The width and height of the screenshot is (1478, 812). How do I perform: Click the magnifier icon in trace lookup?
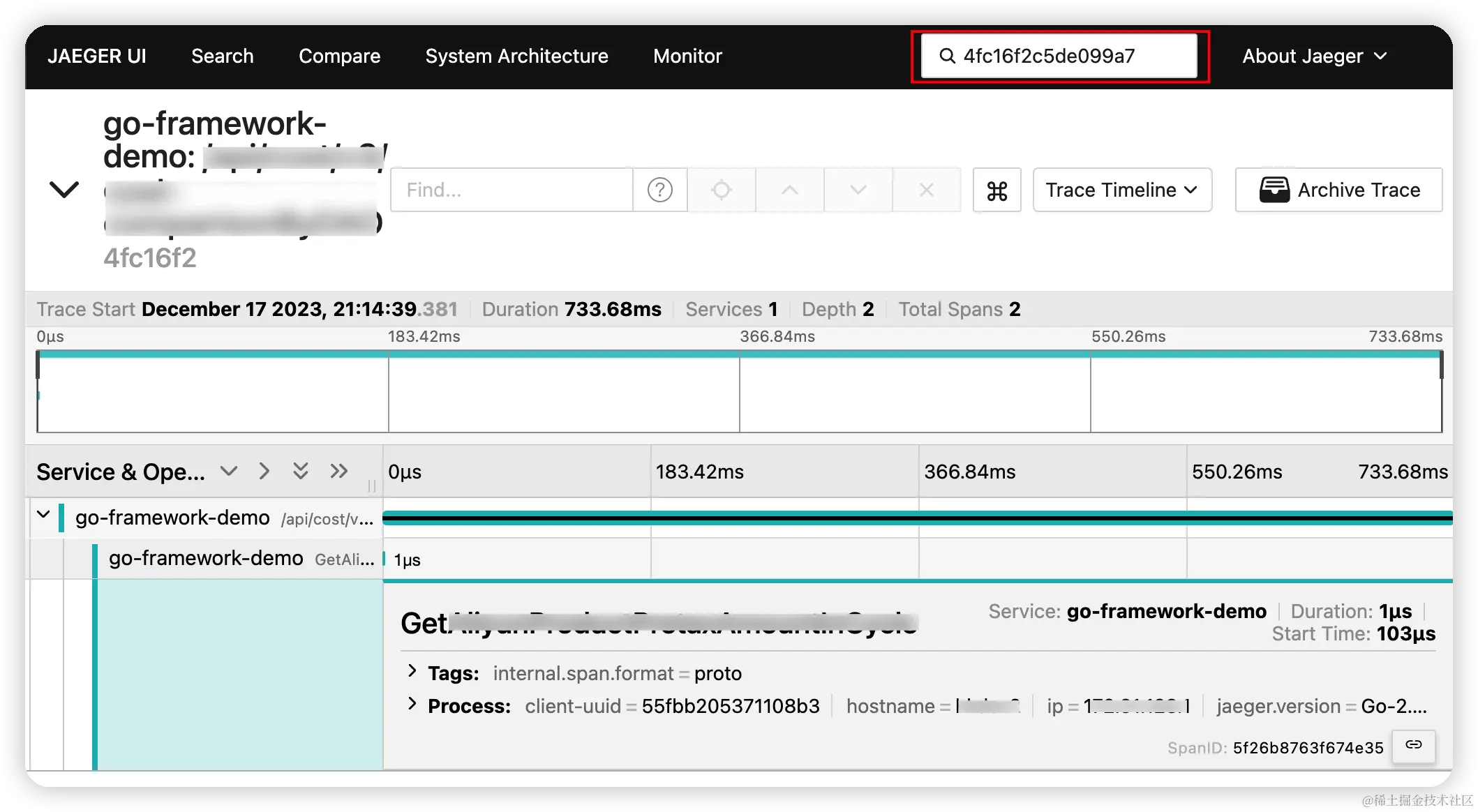point(947,56)
